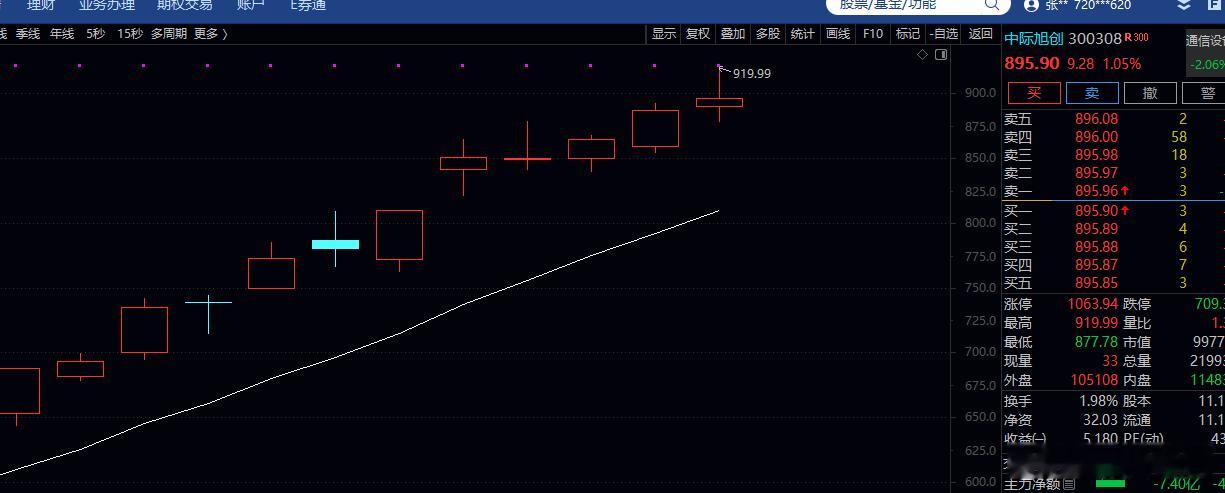This screenshot has width=1225, height=493.
Task: Click the 卖四 price 896.00
Action: (x=1096, y=137)
